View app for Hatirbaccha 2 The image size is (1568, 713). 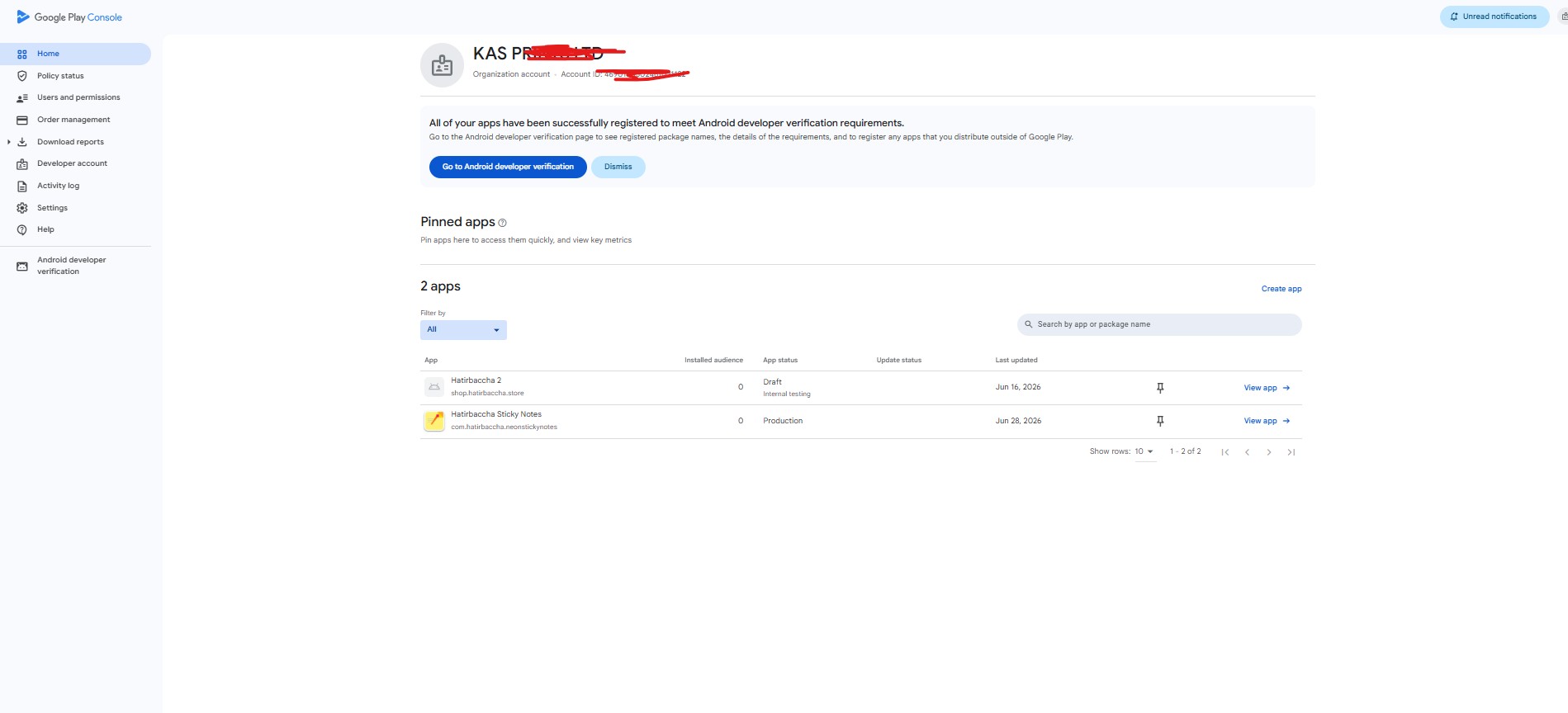(x=1267, y=388)
